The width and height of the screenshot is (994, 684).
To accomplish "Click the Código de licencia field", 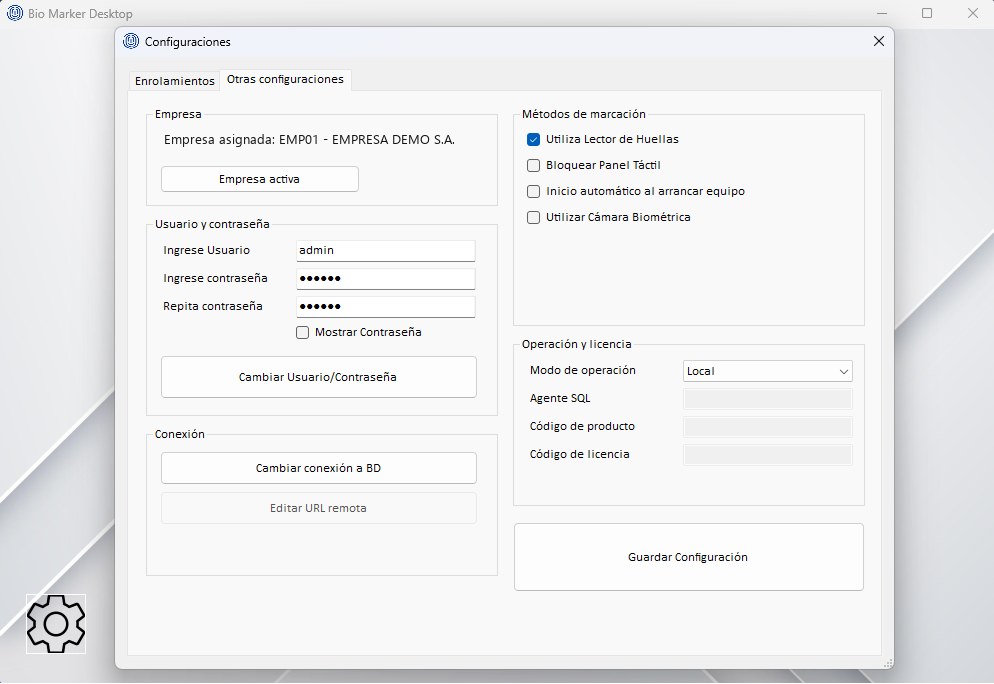I will point(767,455).
